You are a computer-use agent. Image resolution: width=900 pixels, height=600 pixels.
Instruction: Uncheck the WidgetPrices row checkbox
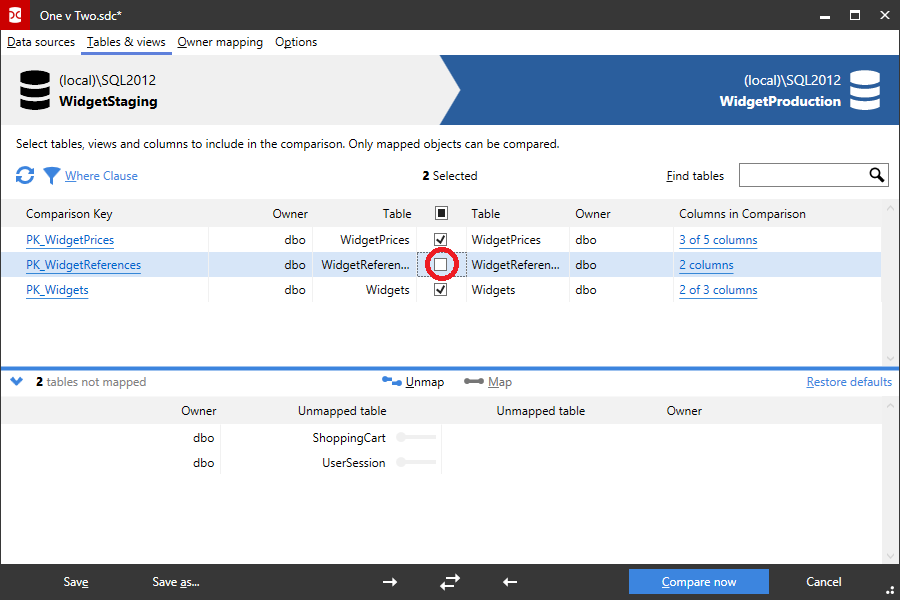tap(441, 239)
